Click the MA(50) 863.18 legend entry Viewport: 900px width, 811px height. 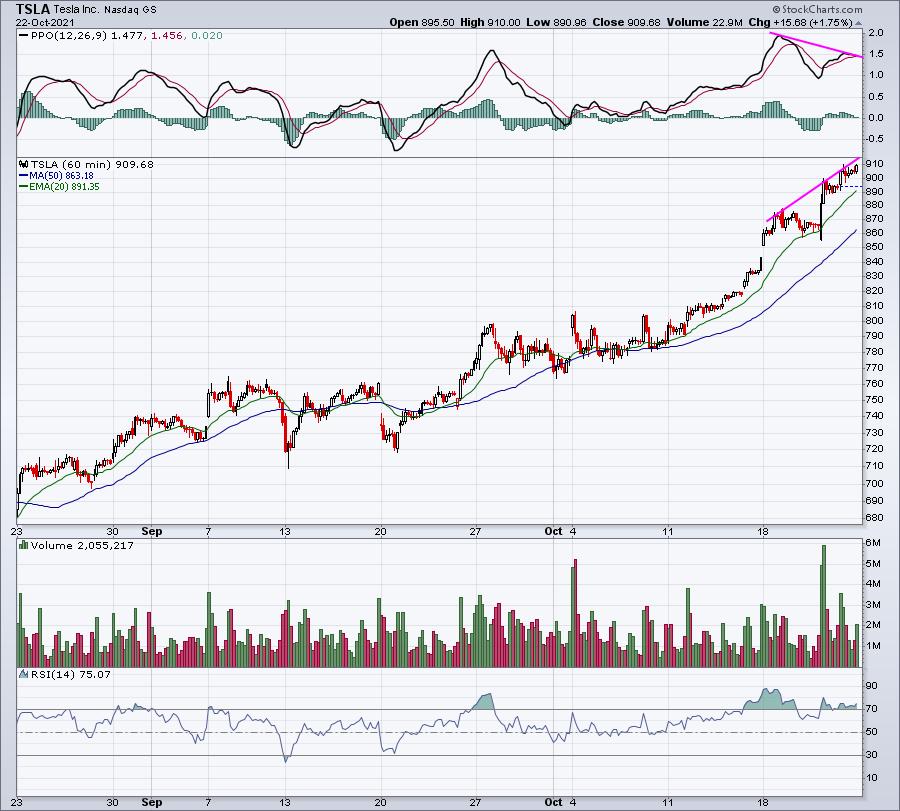point(61,176)
